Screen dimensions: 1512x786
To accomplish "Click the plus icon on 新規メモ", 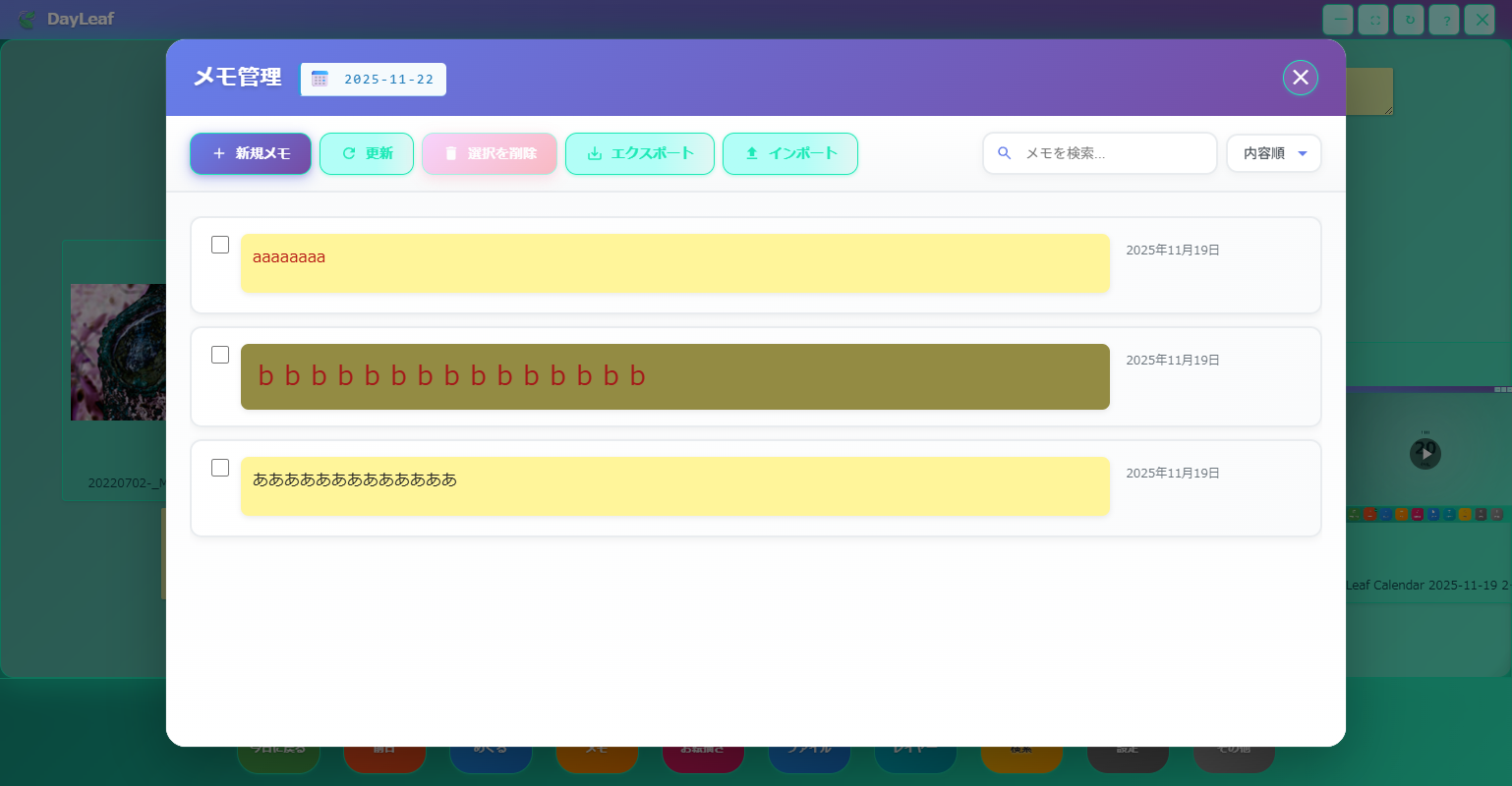I will point(219,153).
